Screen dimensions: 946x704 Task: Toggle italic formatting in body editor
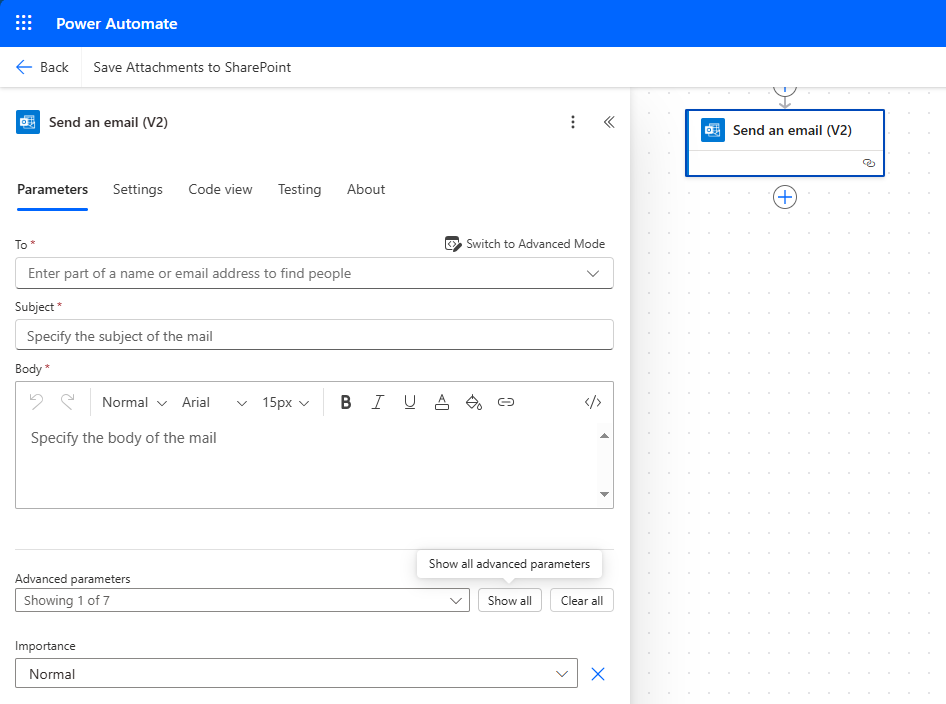click(x=378, y=401)
